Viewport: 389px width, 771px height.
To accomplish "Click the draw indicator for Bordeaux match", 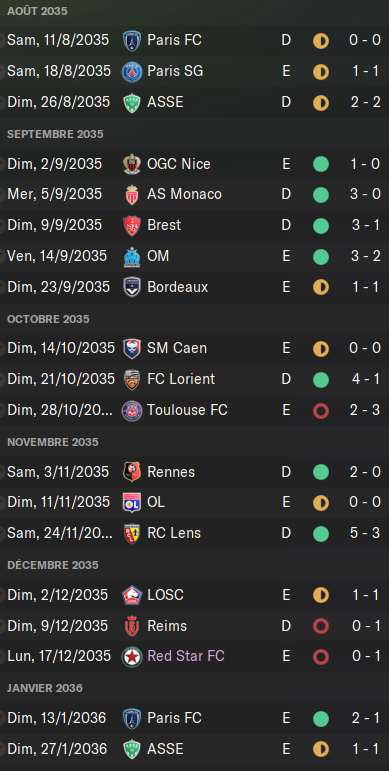I will point(321,287).
